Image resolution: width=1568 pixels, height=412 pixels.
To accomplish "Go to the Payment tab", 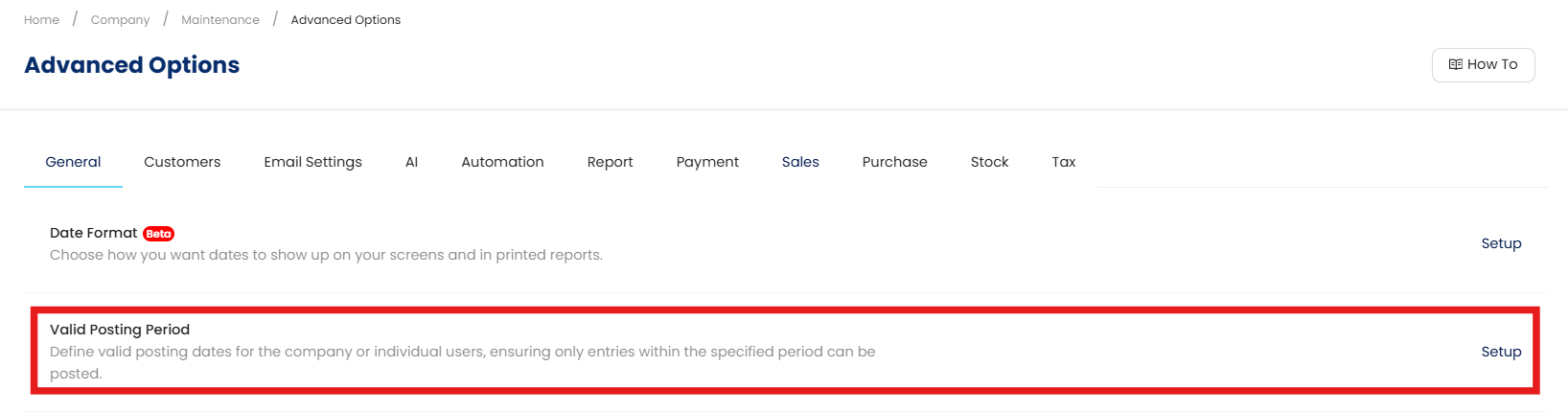I will coord(707,162).
